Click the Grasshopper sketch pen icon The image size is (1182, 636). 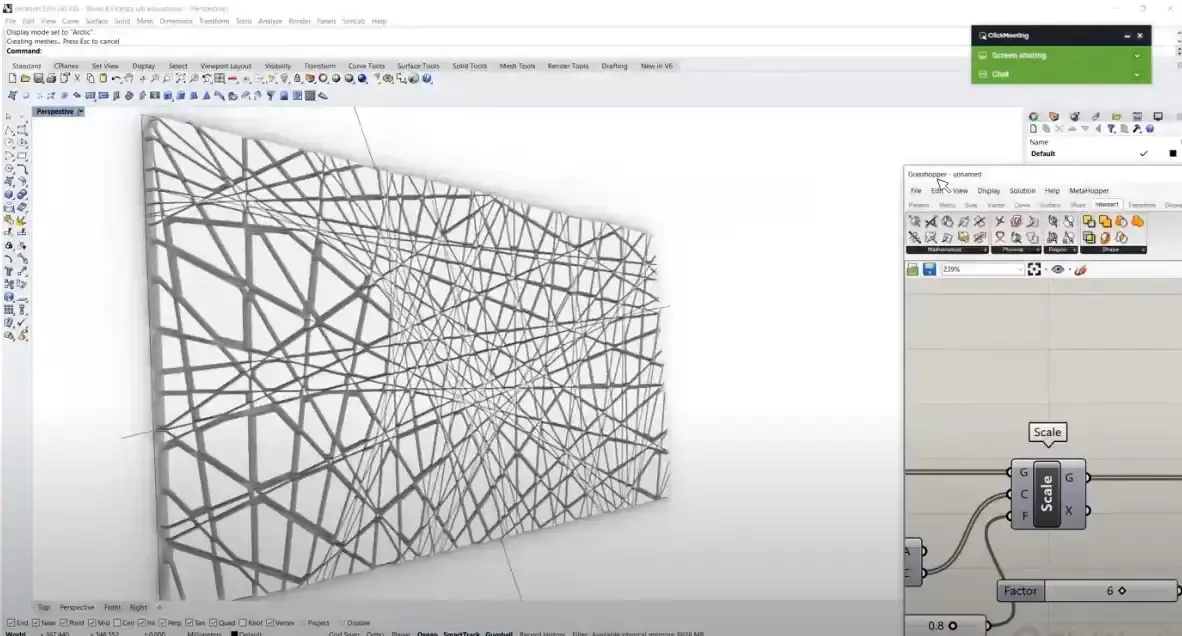tap(1080, 270)
